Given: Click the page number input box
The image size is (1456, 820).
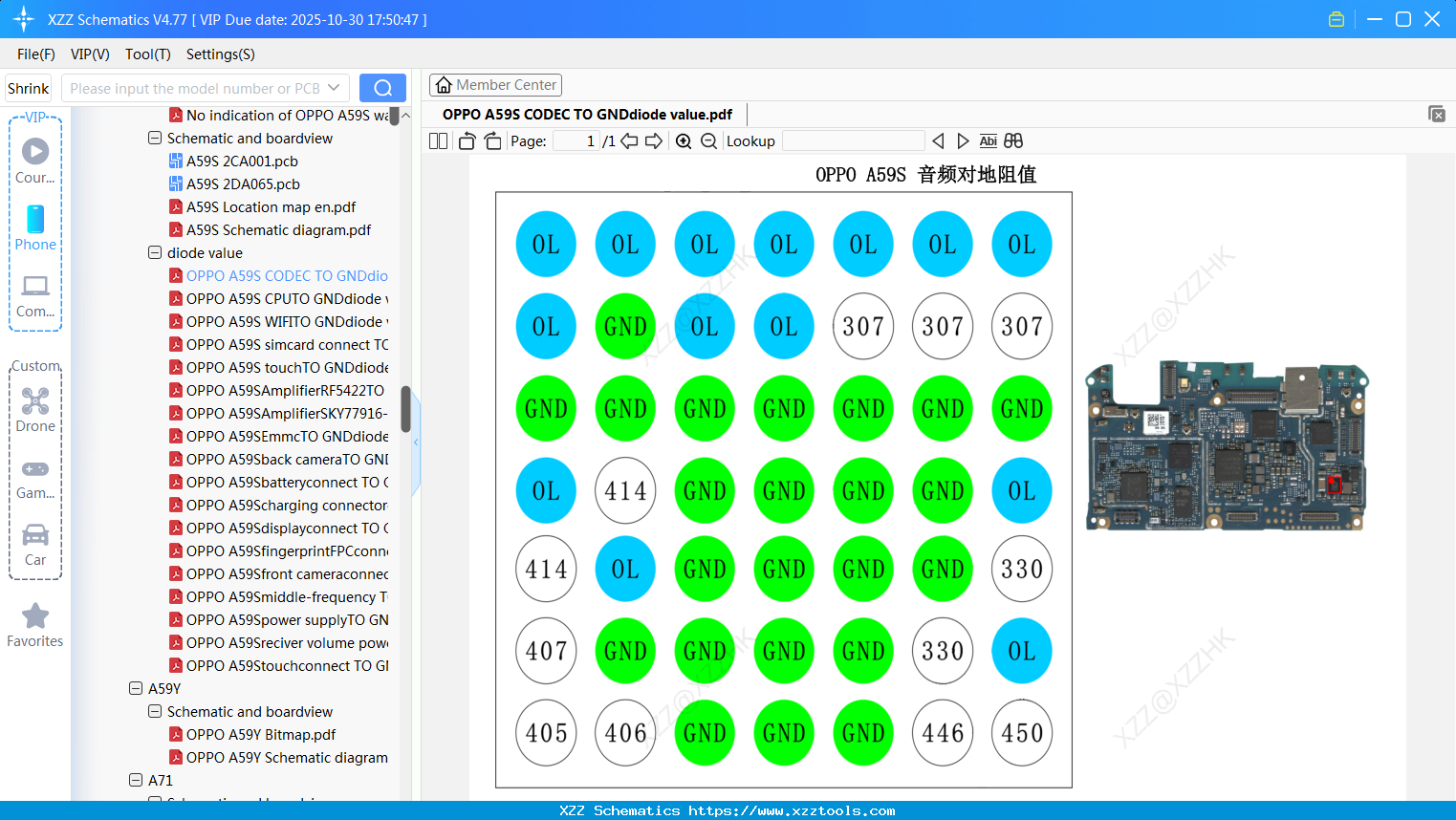Looking at the screenshot, I should pos(576,141).
